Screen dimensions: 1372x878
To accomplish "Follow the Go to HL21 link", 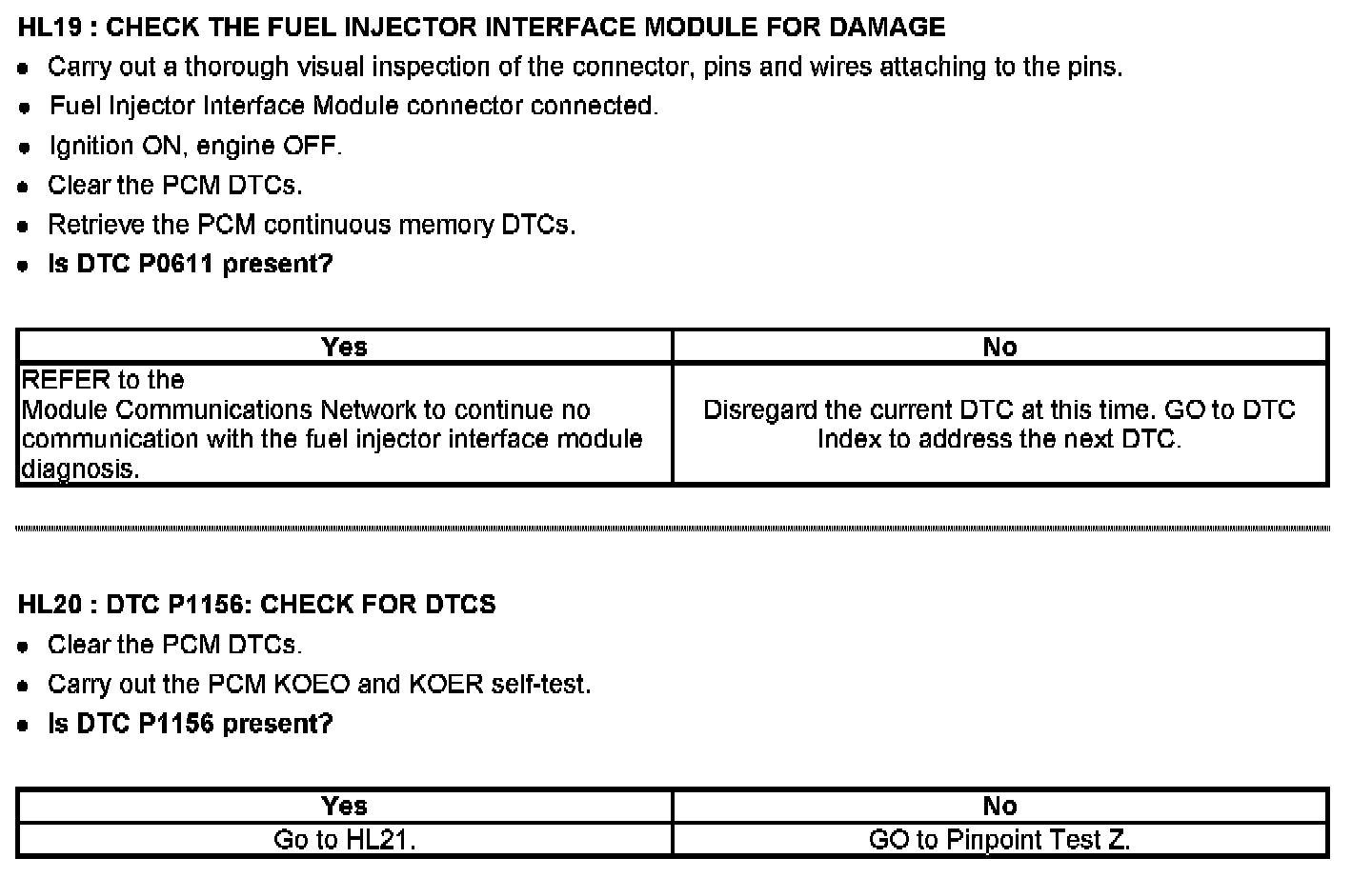I will (x=344, y=840).
